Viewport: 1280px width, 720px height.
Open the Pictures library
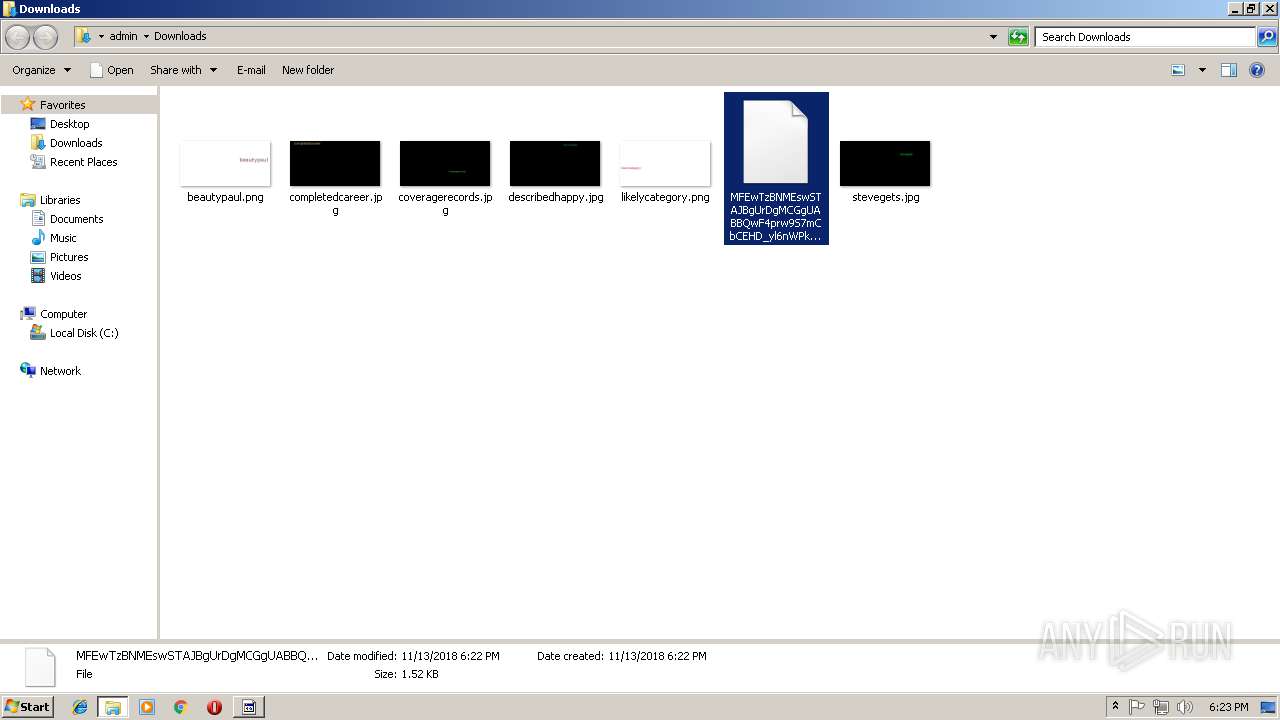pos(69,257)
